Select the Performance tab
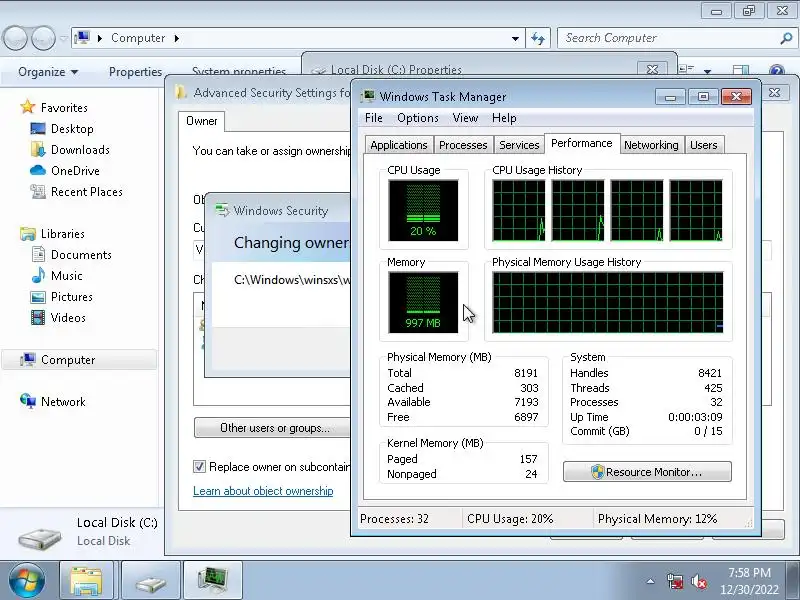This screenshot has height=600, width=800. point(582,143)
